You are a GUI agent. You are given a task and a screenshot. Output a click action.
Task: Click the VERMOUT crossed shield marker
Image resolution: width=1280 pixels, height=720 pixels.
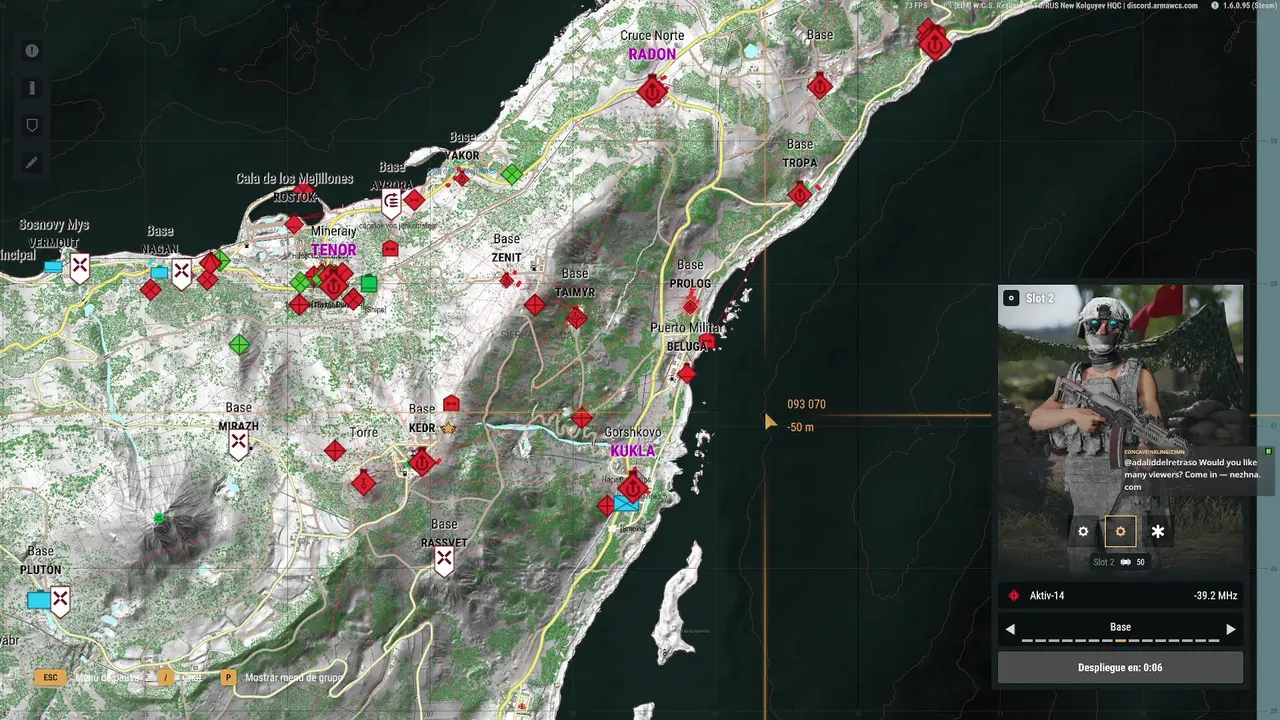(80, 268)
